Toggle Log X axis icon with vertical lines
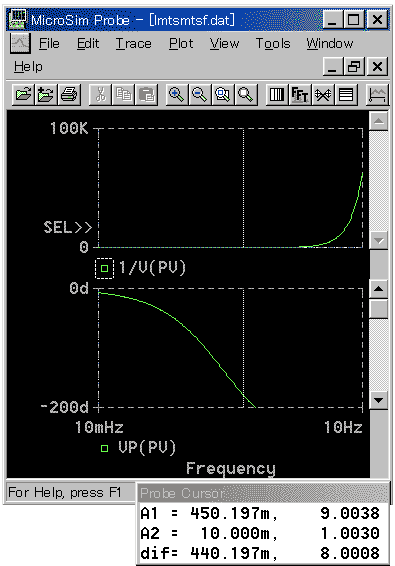Screen dimensions: 395x566 277,95
